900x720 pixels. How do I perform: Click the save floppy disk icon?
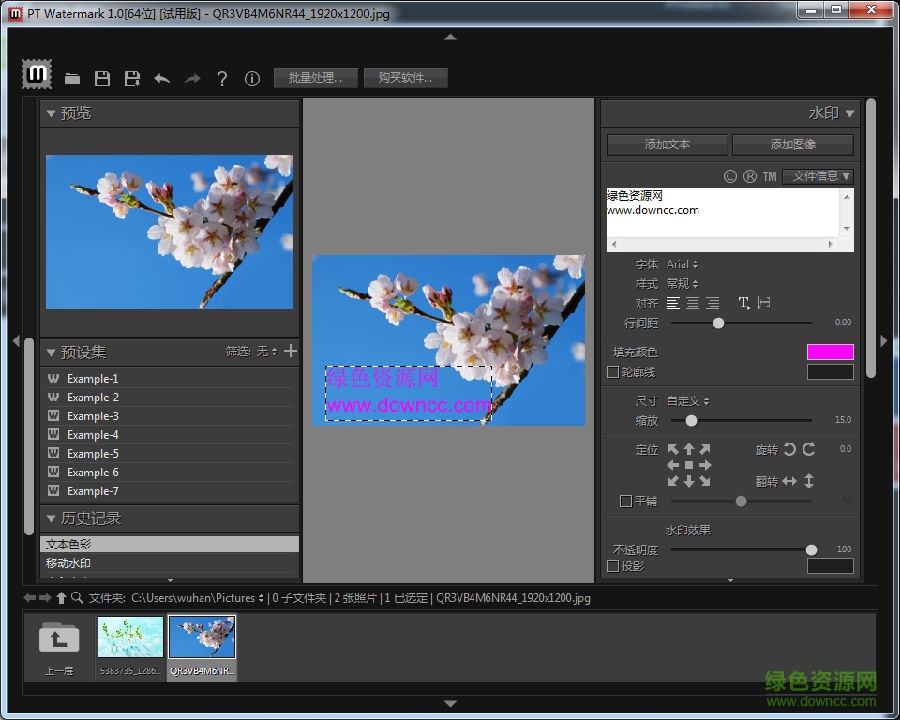(x=102, y=78)
